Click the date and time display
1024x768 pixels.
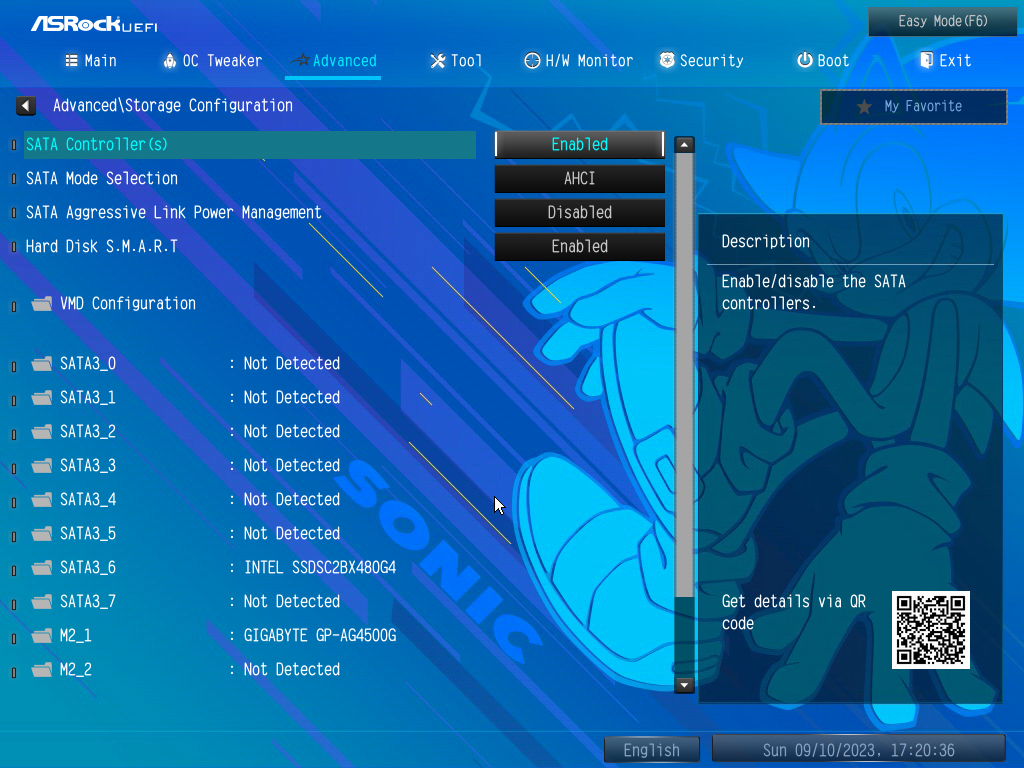click(x=858, y=750)
